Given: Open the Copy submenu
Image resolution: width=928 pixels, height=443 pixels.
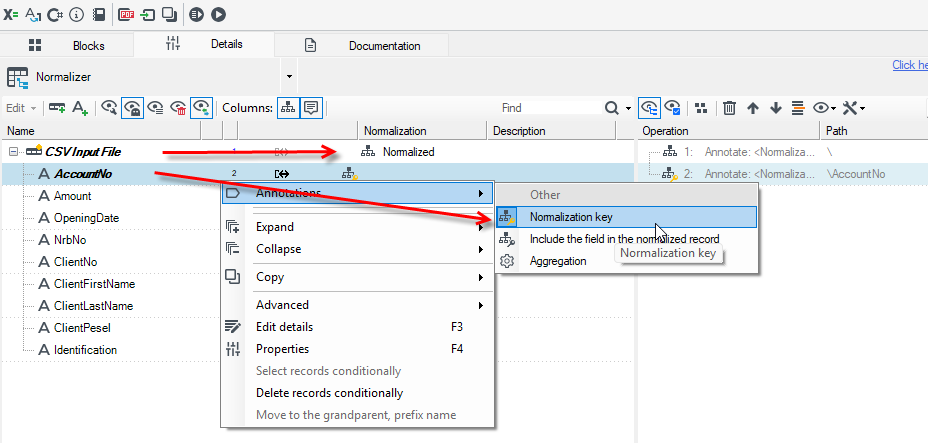Looking at the screenshot, I should click(357, 277).
